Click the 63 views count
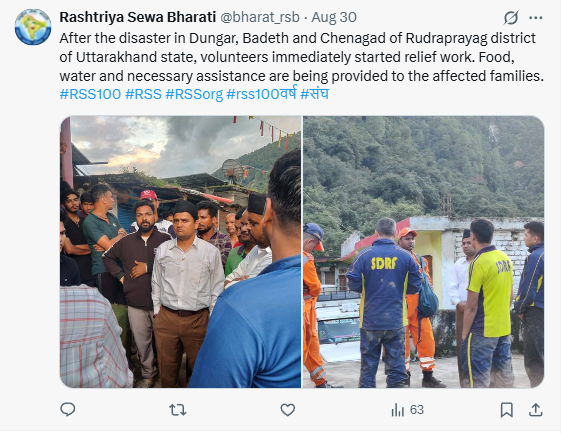The height and width of the screenshot is (433, 562). 417,410
